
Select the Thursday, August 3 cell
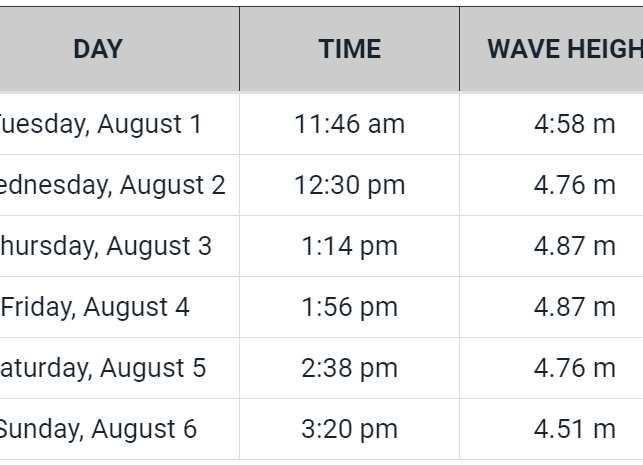(x=104, y=246)
